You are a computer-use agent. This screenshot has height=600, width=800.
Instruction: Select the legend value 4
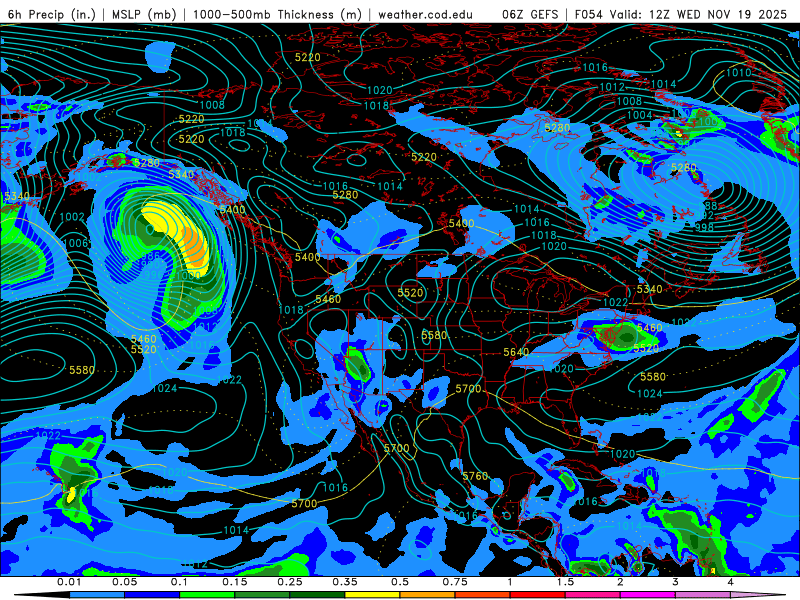coord(730,582)
